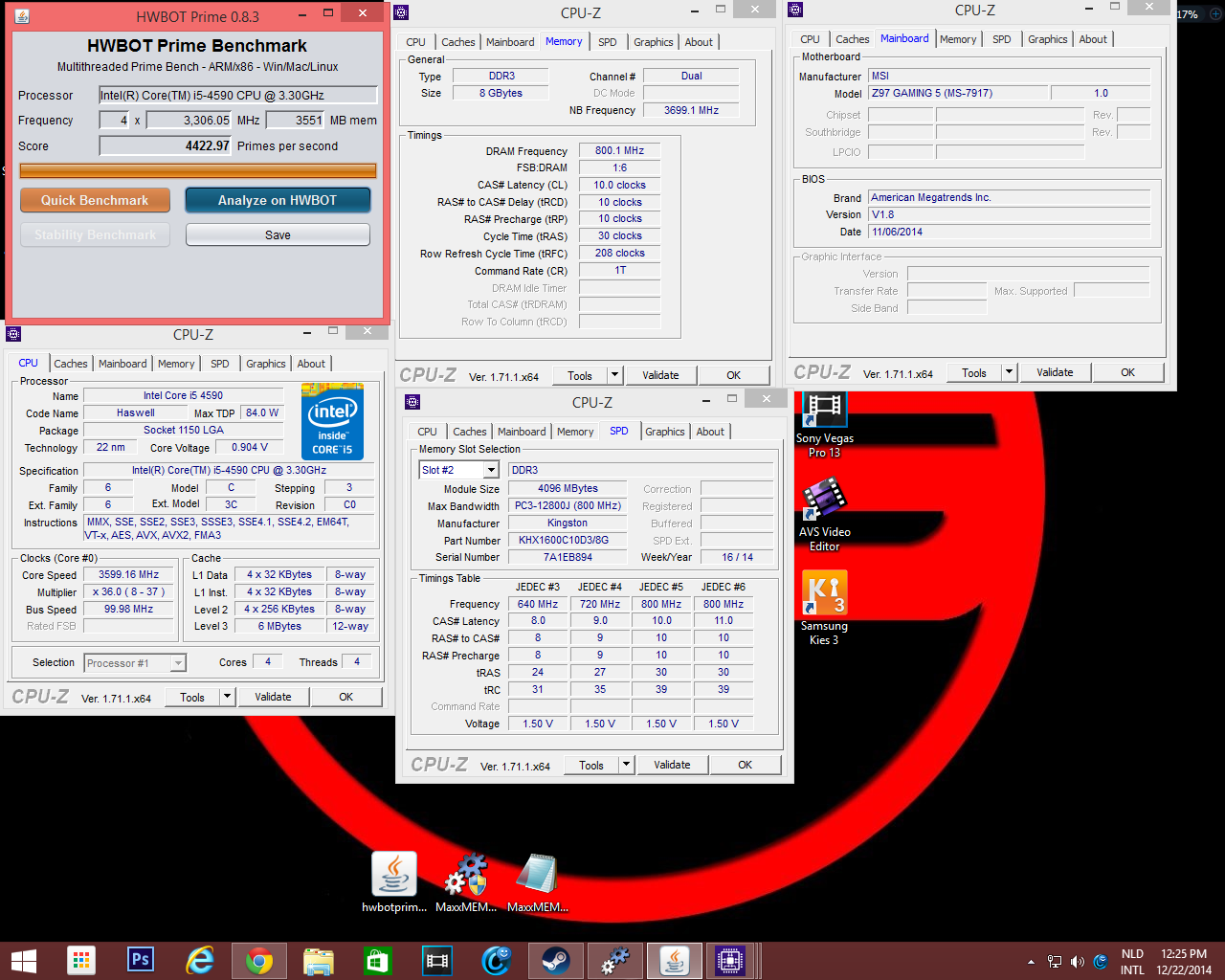This screenshot has width=1225, height=980.
Task: Open Caches tab in SPD window
Action: (469, 432)
